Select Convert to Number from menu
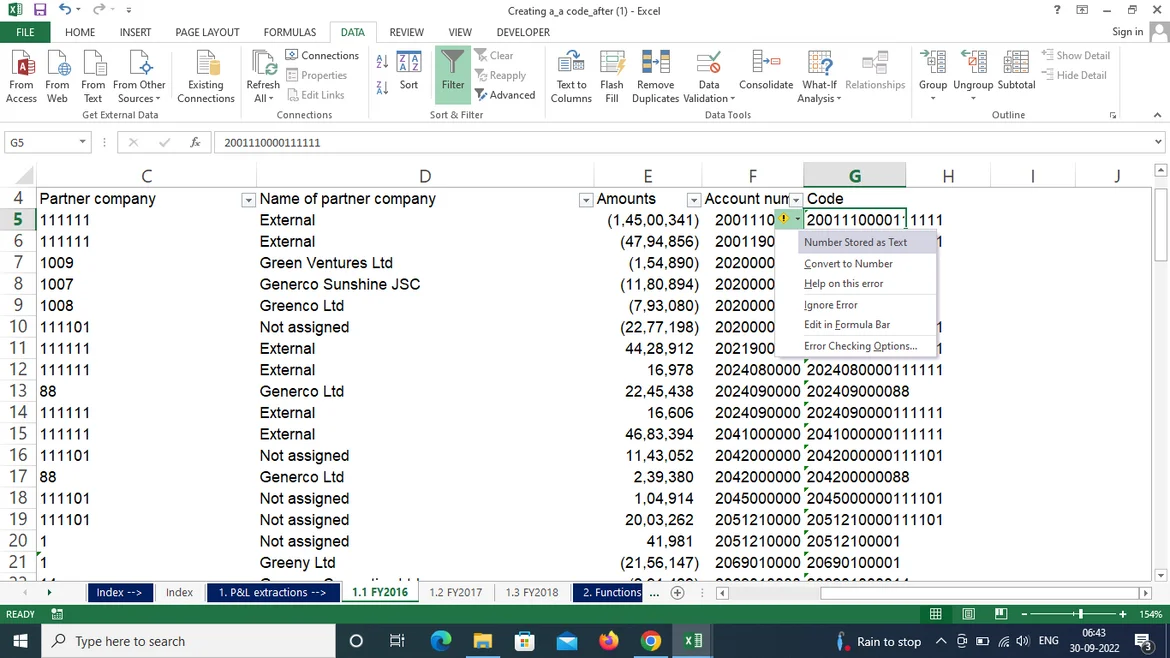Viewport: 1170px width, 658px height. click(x=848, y=264)
